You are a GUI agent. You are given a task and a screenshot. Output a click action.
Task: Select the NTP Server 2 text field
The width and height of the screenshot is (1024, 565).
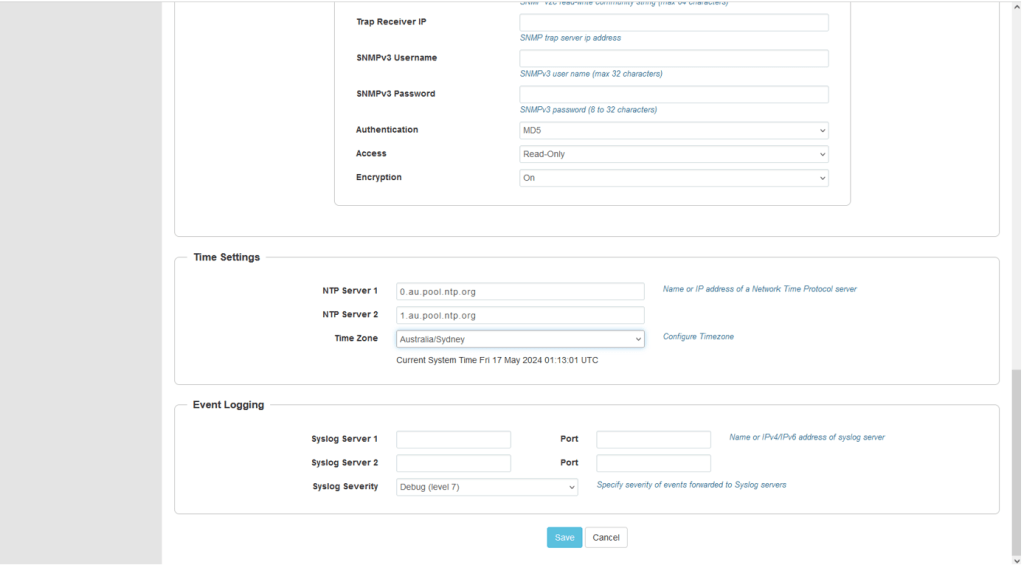click(520, 315)
